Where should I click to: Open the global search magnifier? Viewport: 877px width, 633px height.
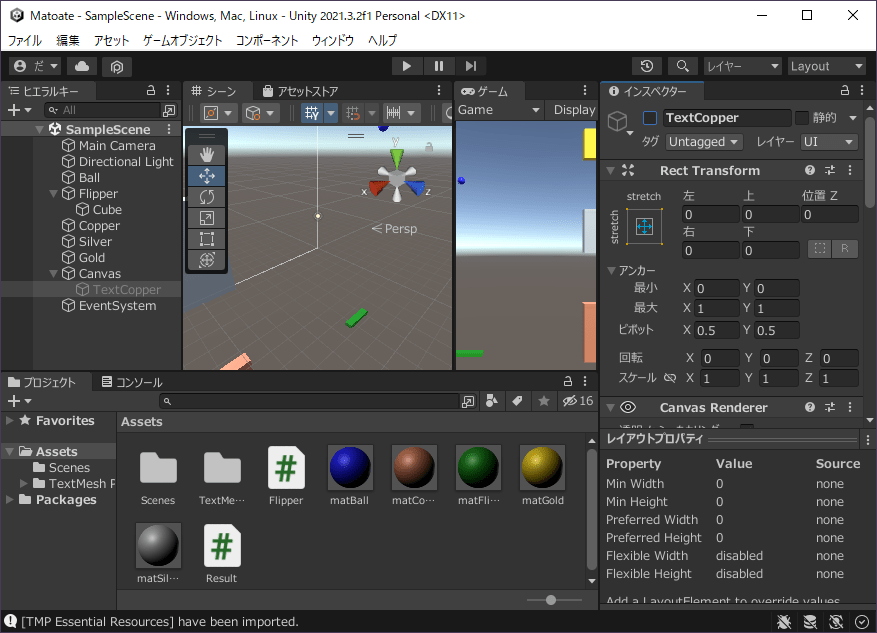(682, 66)
